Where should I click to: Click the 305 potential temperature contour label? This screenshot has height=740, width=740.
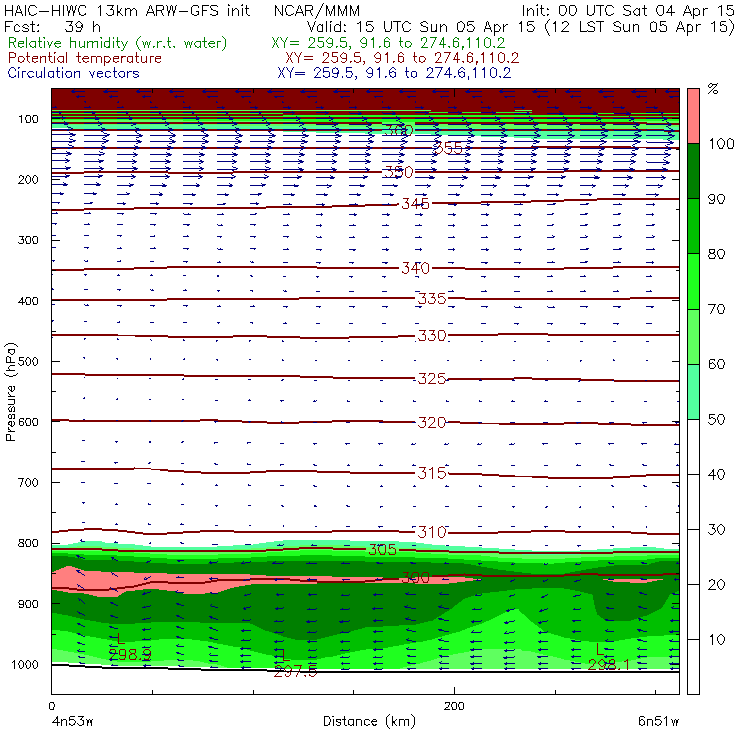(382, 549)
